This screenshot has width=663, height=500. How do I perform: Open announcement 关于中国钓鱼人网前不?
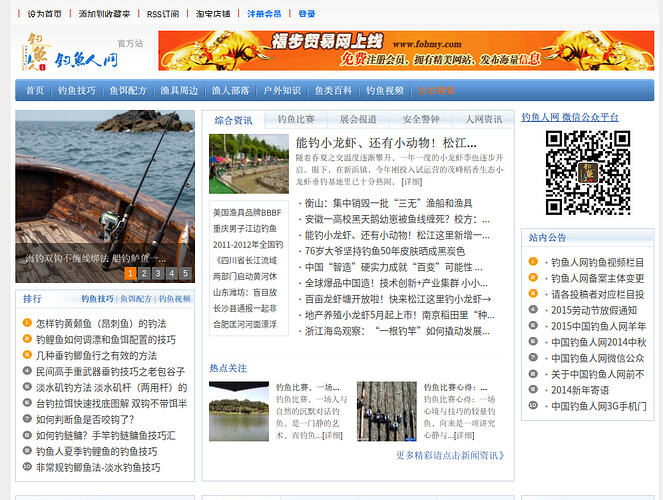pyautogui.click(x=597, y=374)
